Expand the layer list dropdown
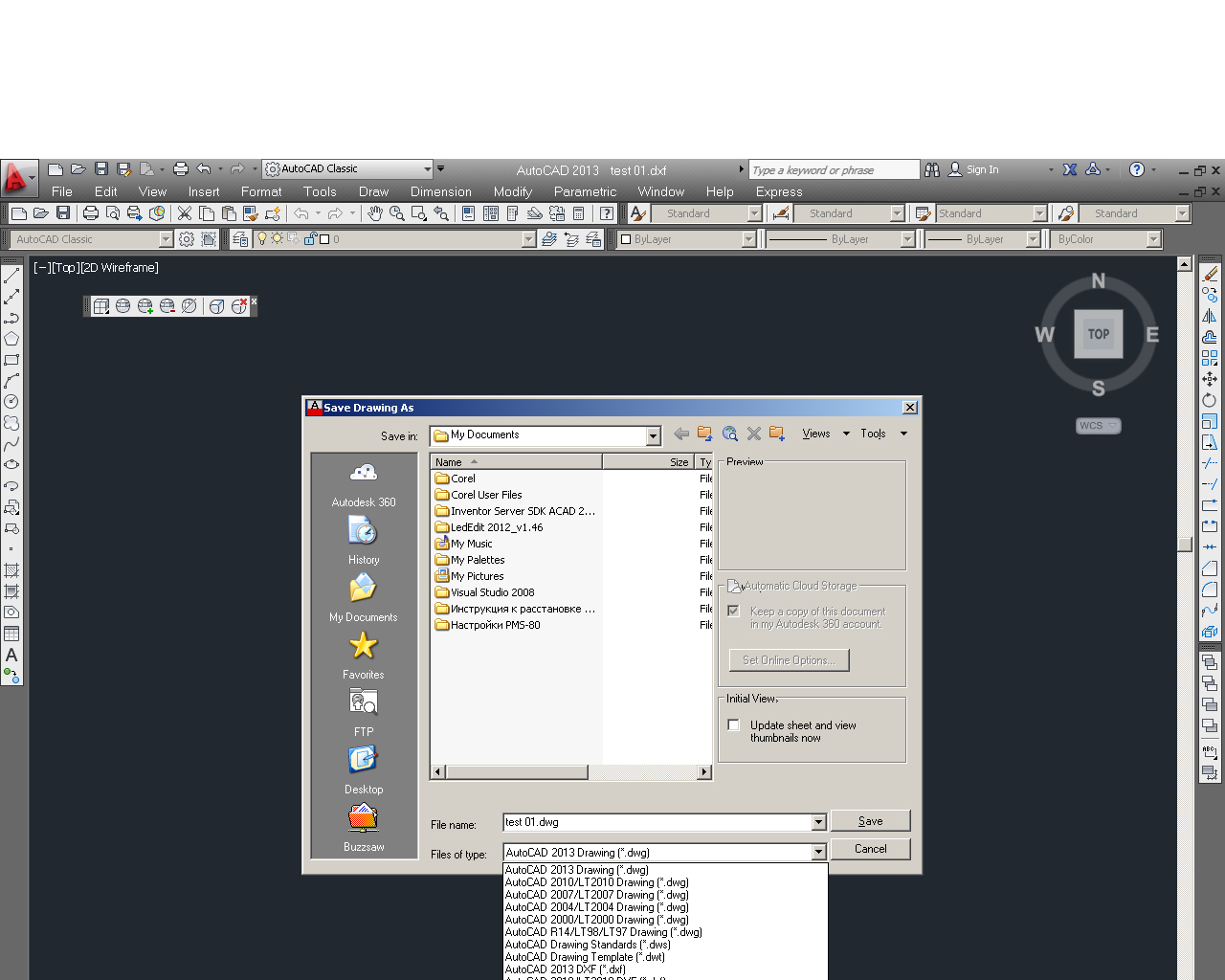 pyautogui.click(x=529, y=239)
